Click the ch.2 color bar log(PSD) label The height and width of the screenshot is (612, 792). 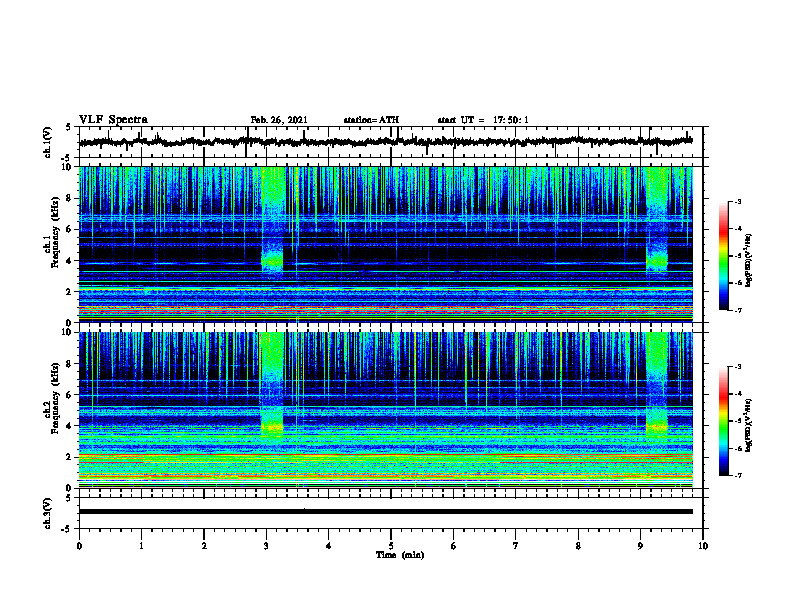coord(749,425)
